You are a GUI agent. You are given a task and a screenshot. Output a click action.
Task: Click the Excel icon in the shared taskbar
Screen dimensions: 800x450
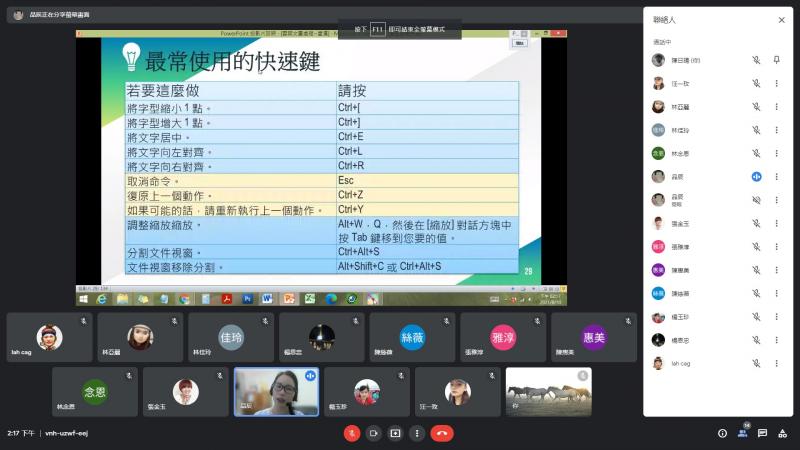(310, 299)
